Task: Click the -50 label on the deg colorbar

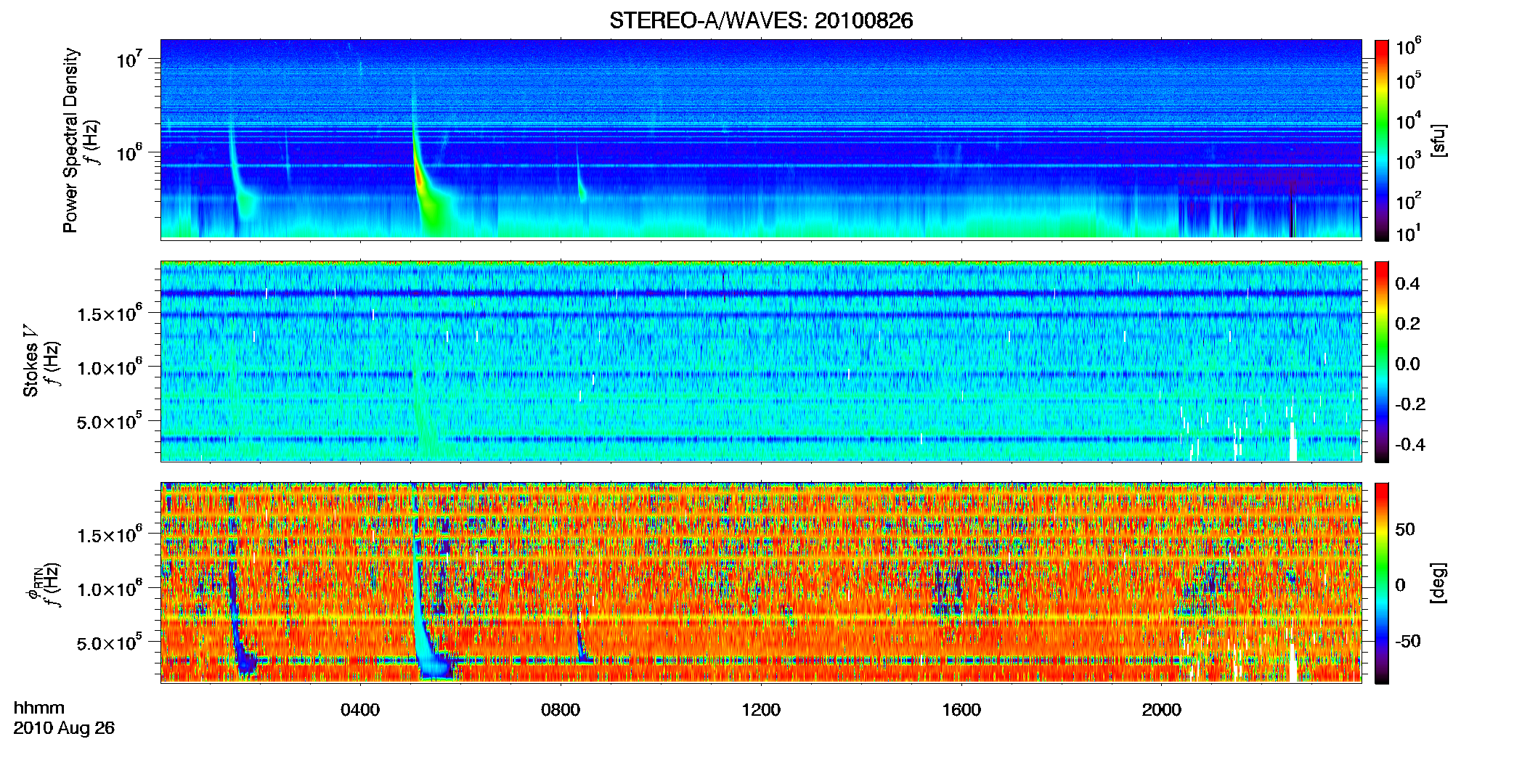Action: pyautogui.click(x=1408, y=641)
